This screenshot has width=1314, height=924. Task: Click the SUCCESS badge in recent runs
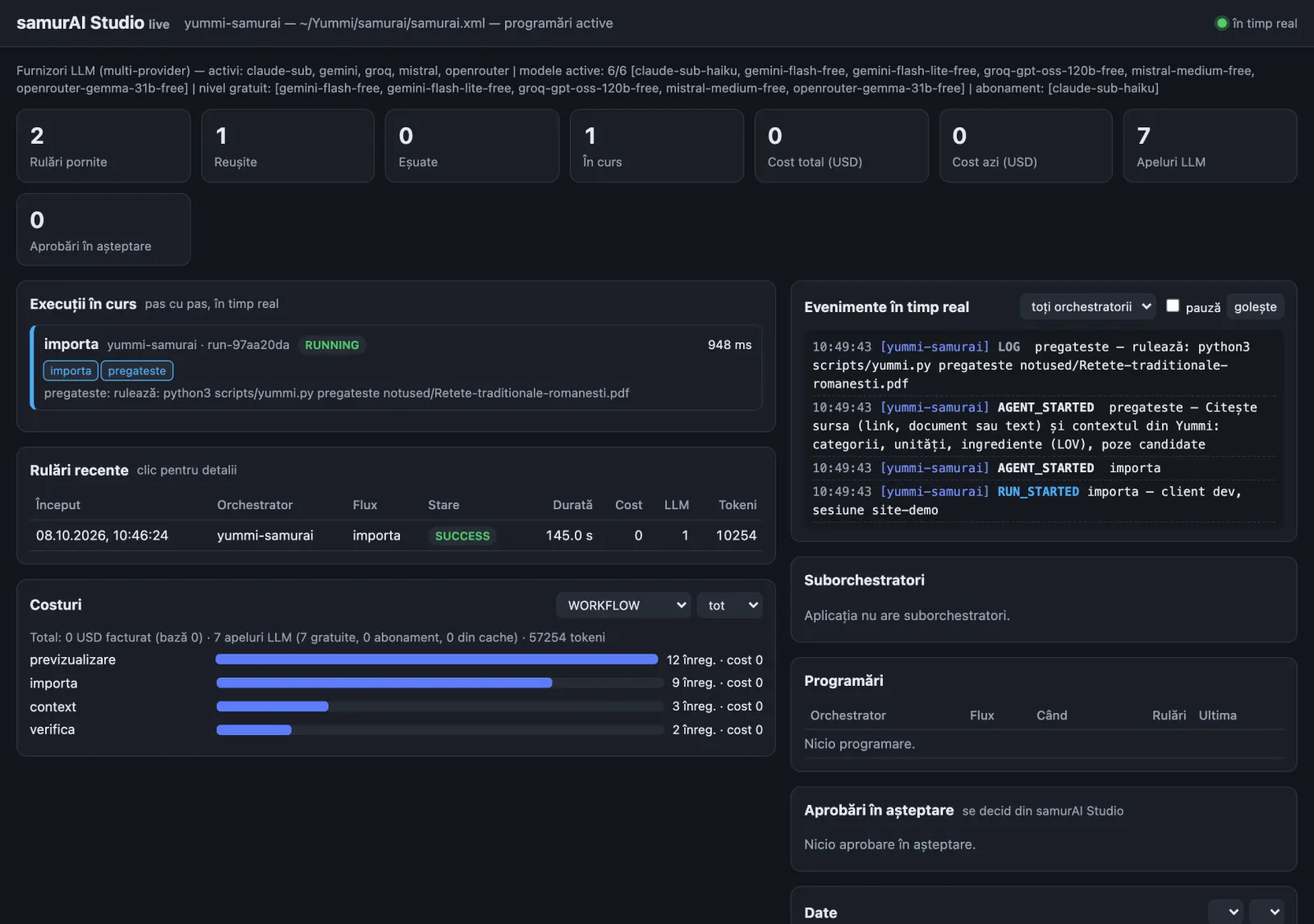click(x=462, y=536)
